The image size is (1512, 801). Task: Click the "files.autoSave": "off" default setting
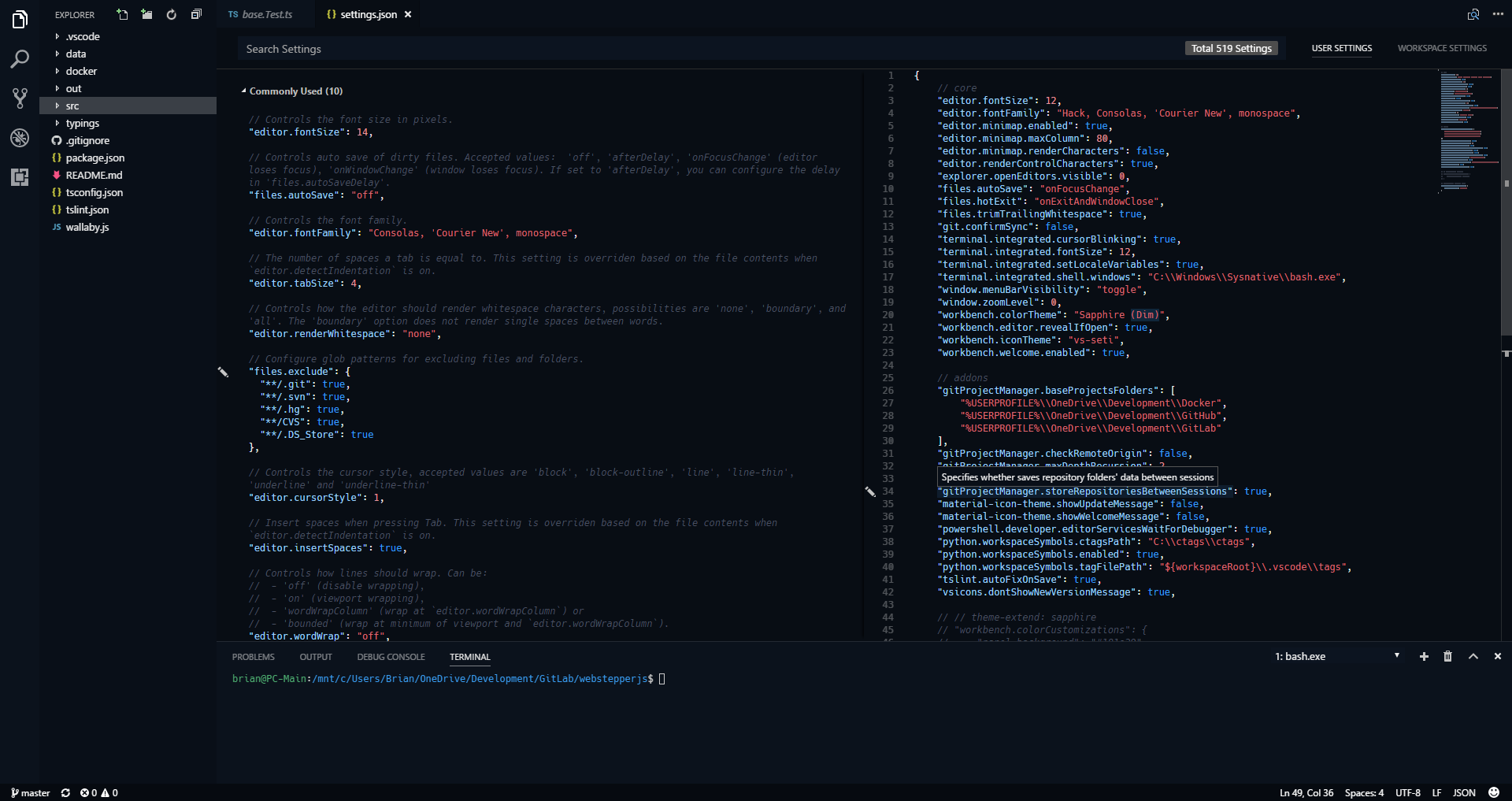[317, 195]
